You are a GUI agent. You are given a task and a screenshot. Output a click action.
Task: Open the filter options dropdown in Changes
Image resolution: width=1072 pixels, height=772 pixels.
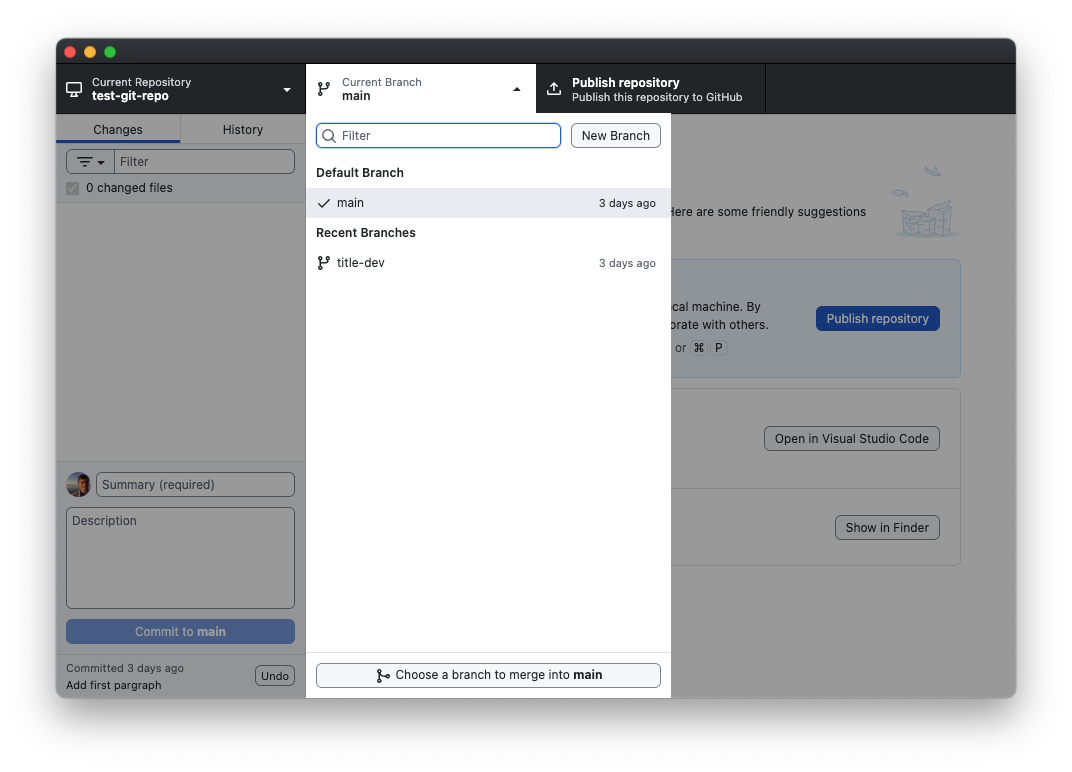[x=90, y=162]
